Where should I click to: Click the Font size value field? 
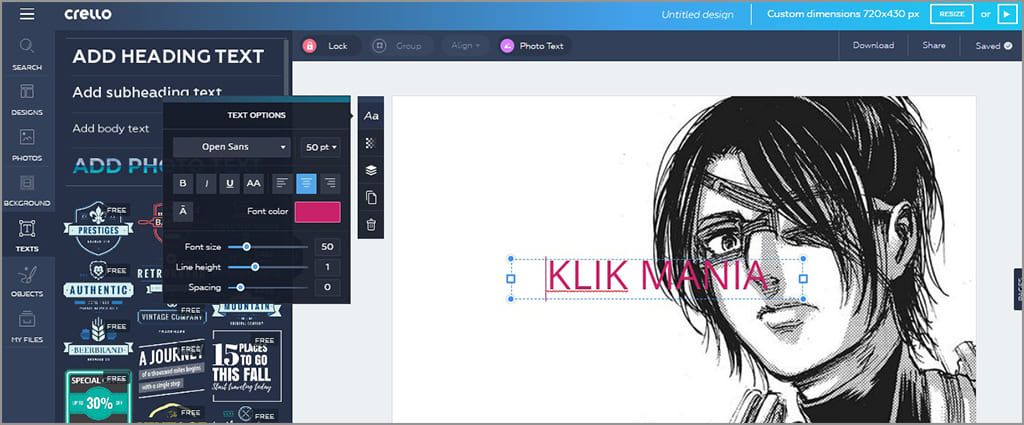click(327, 247)
